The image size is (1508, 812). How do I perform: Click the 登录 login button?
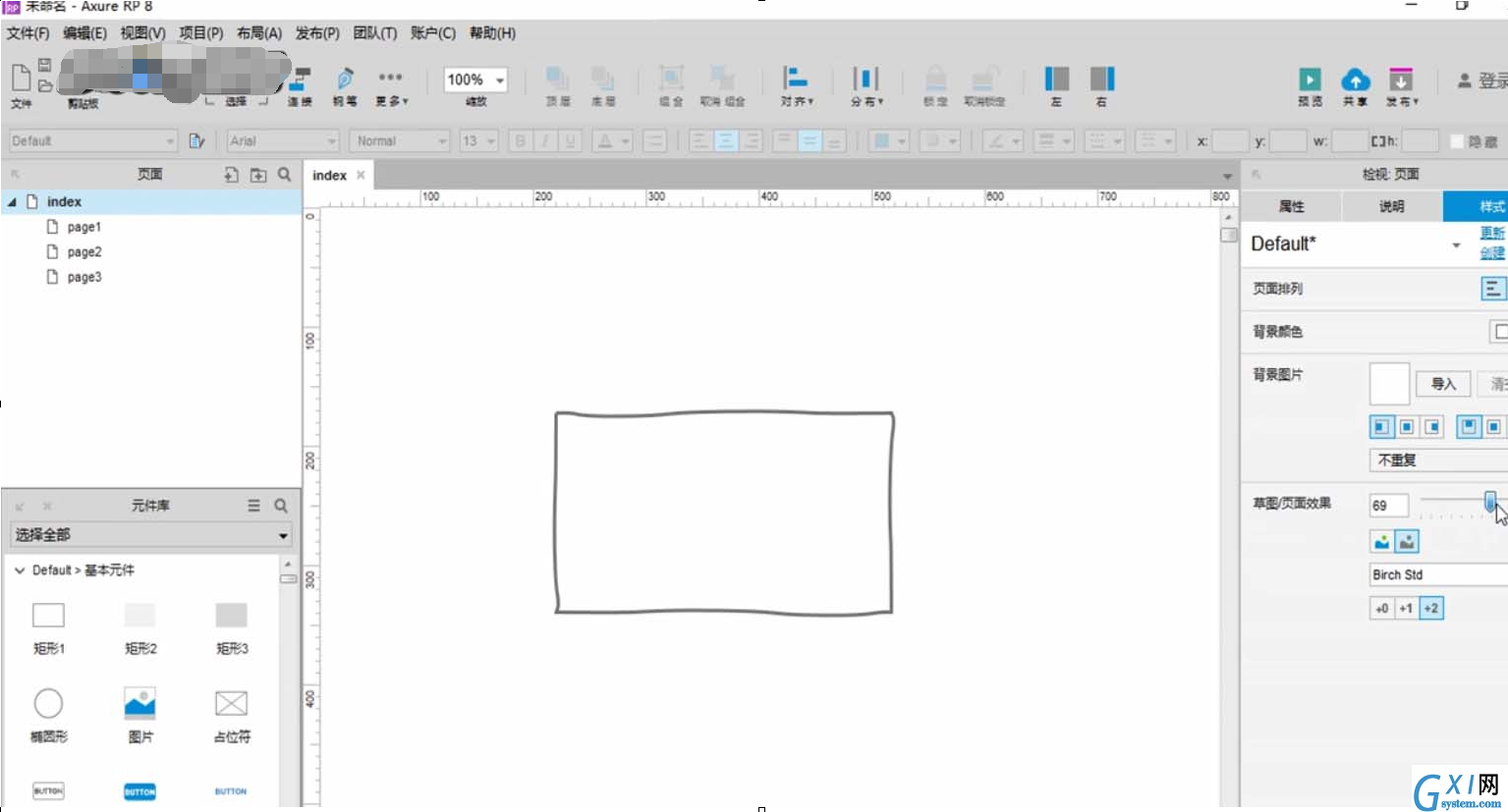[x=1481, y=81]
